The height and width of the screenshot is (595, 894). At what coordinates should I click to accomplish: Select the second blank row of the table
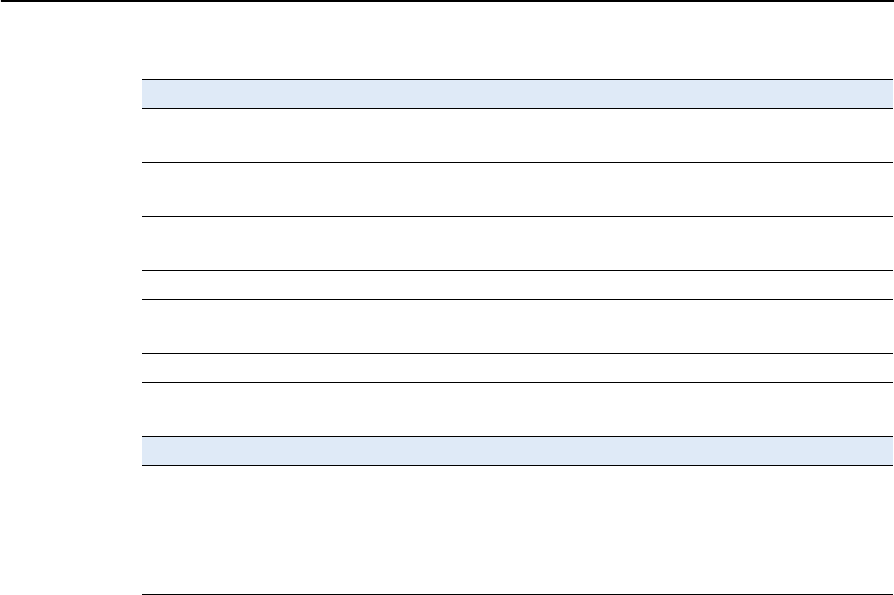pos(516,190)
